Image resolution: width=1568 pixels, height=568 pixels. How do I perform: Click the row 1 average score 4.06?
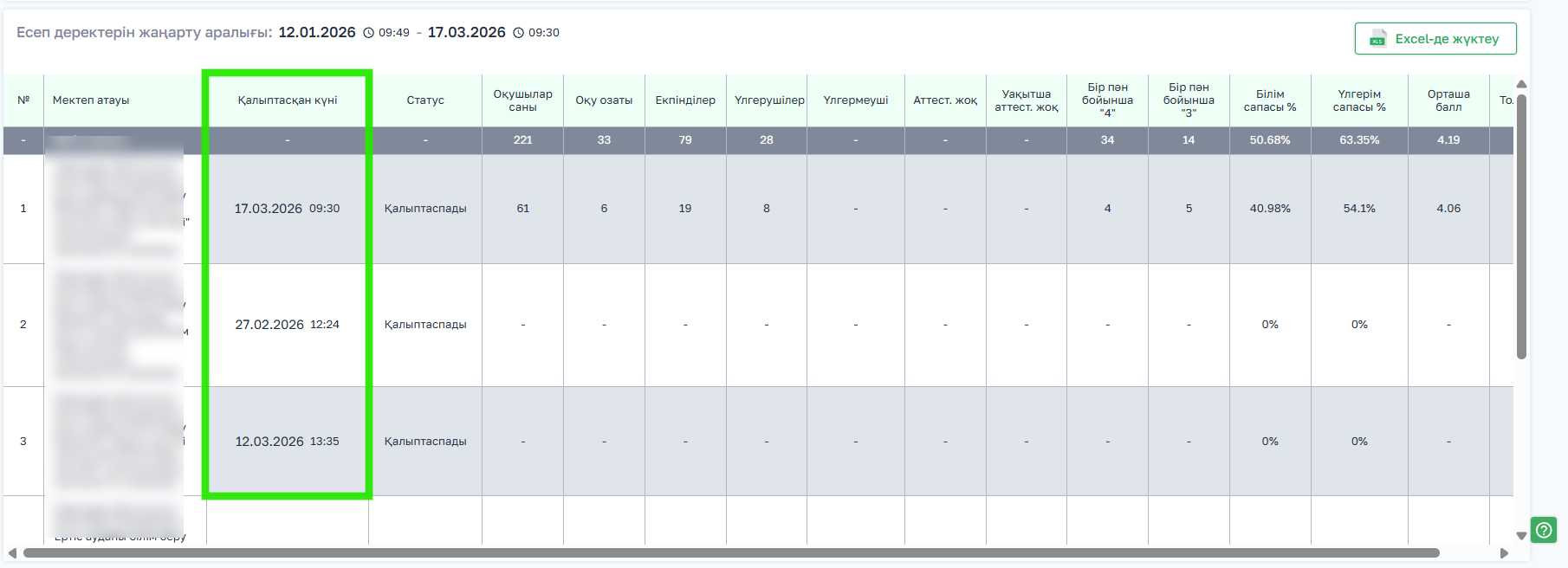[1448, 209]
